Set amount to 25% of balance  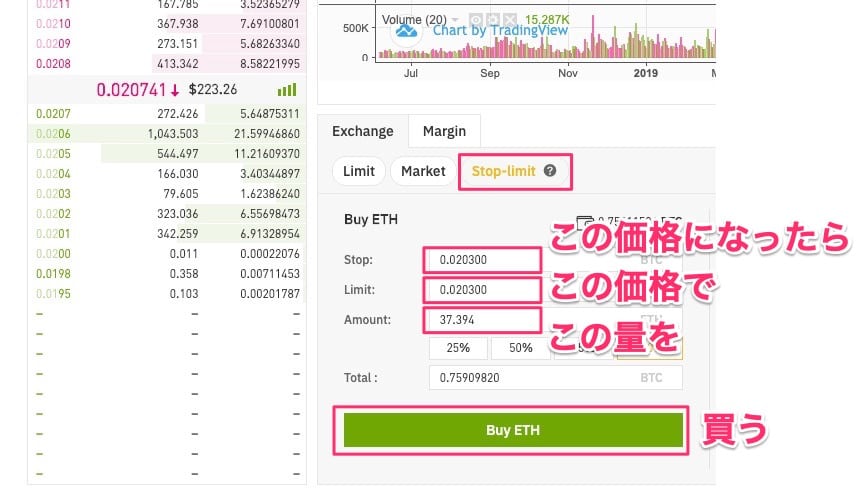tap(458, 348)
